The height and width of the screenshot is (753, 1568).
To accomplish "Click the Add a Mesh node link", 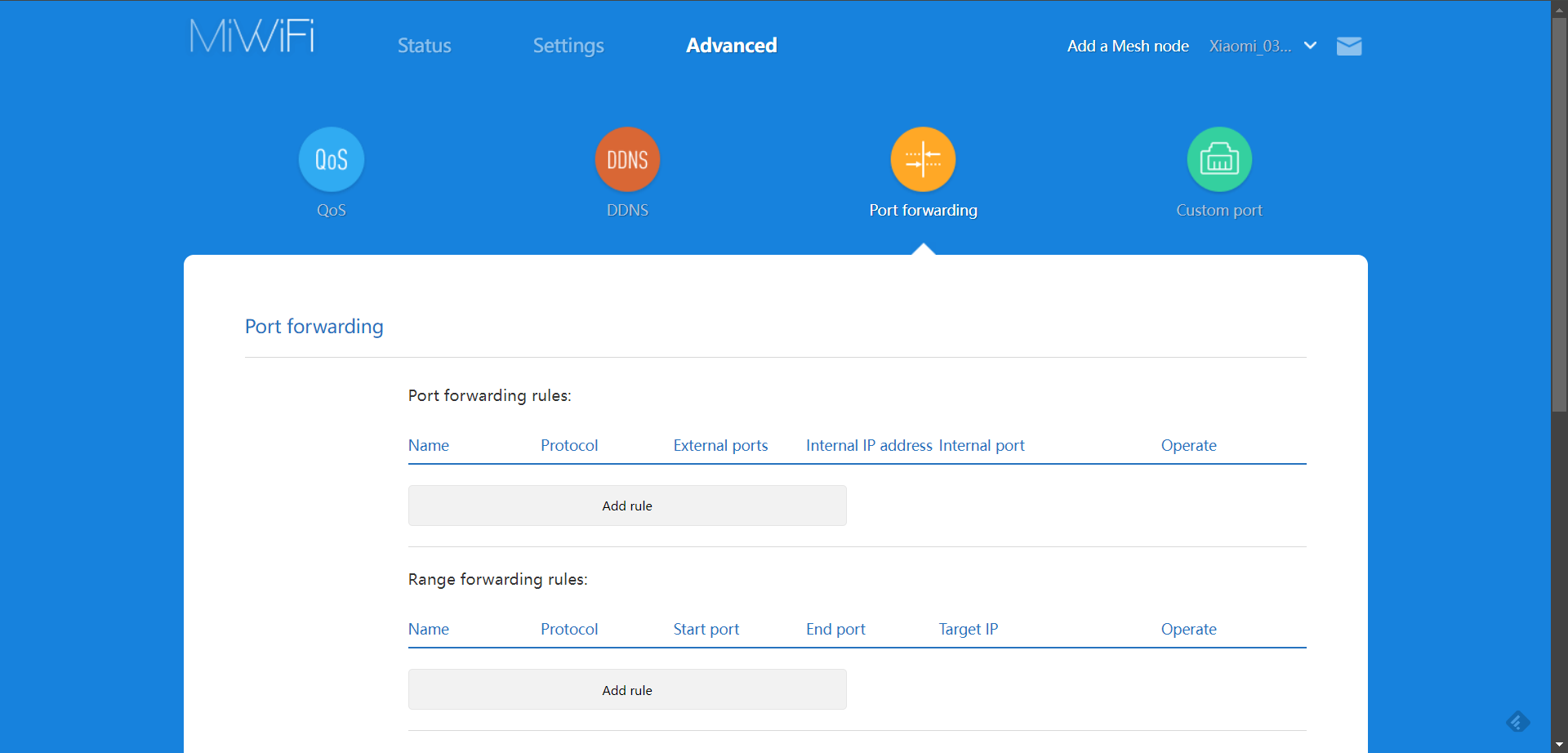I will tap(1127, 47).
